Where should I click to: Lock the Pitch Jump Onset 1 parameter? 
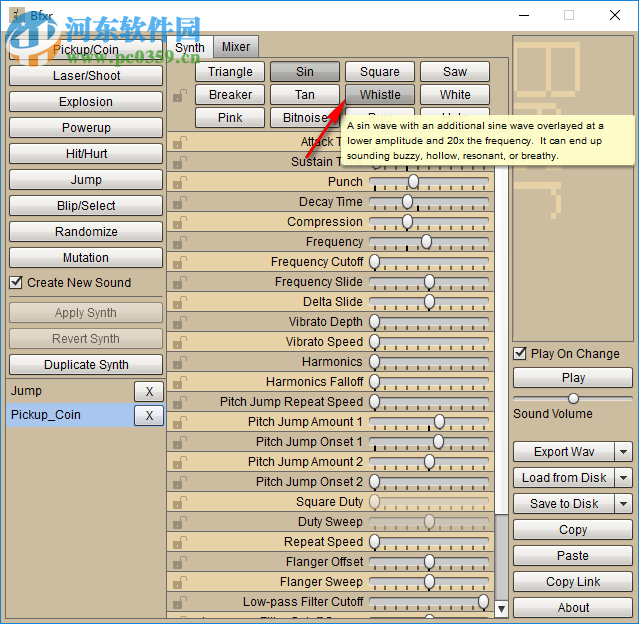tap(180, 442)
